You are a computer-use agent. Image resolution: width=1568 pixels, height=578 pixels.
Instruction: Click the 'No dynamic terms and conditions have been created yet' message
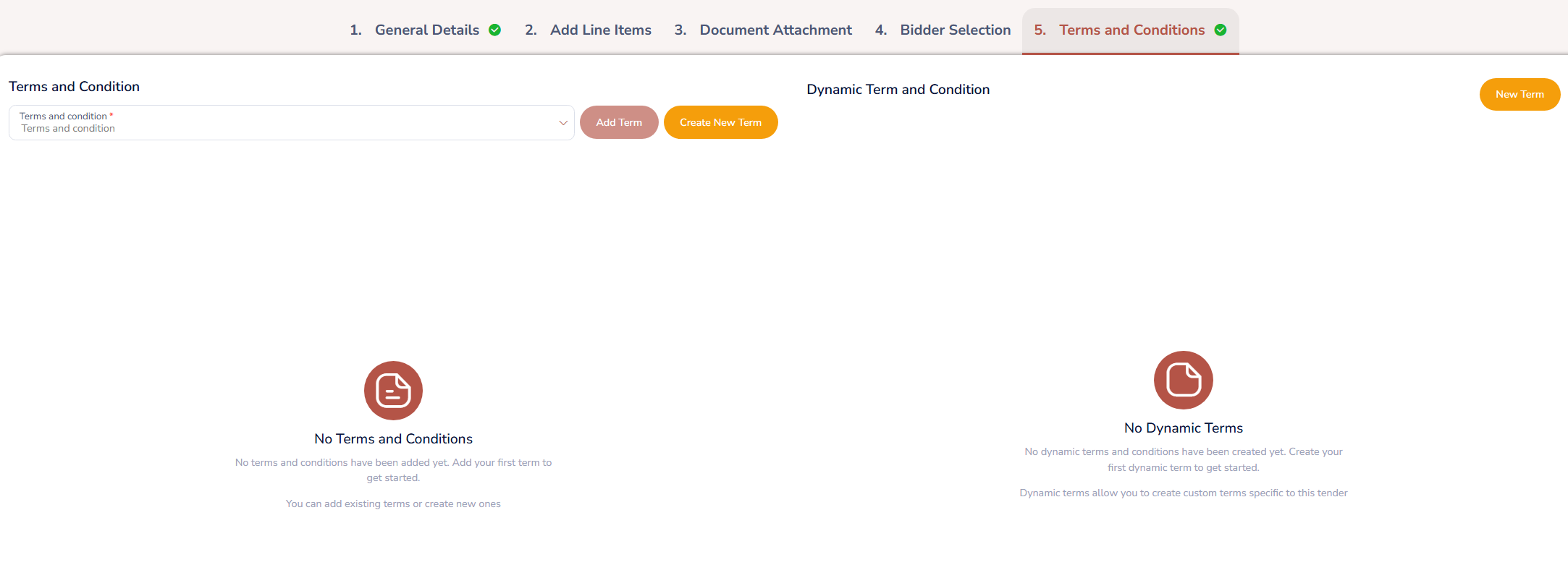(1184, 459)
